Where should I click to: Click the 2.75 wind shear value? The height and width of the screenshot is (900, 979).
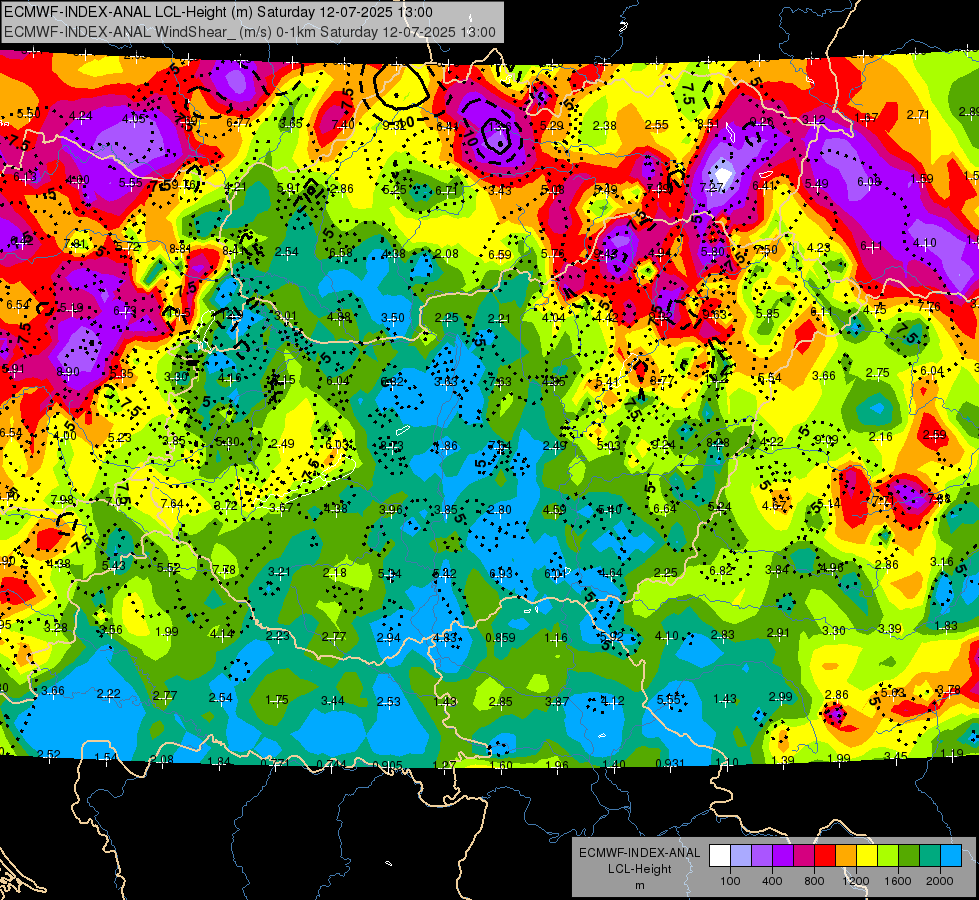click(x=877, y=373)
